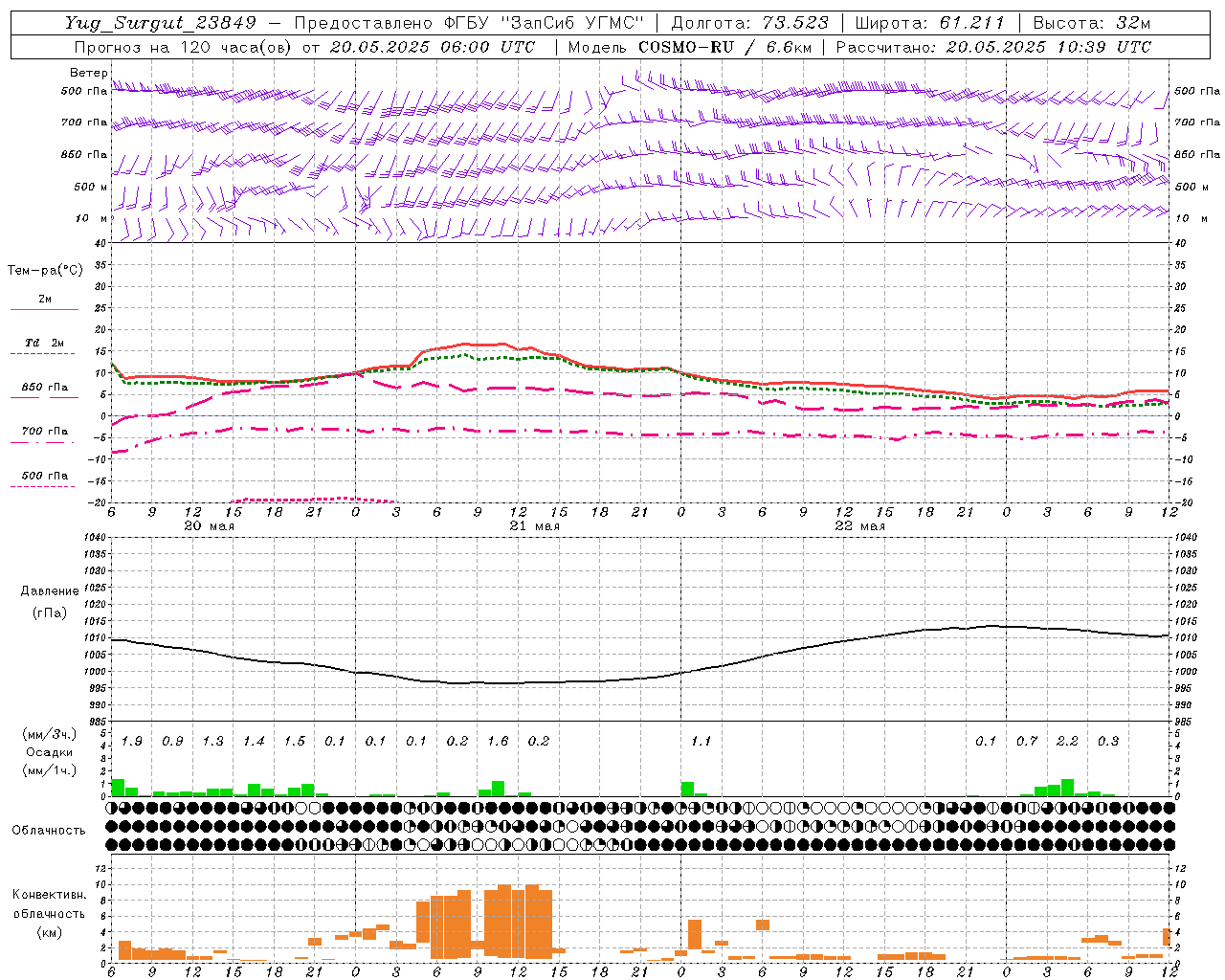Click the (гПа) unit label under Давление
Viewport: 1225px width, 980px height.
tap(50, 612)
